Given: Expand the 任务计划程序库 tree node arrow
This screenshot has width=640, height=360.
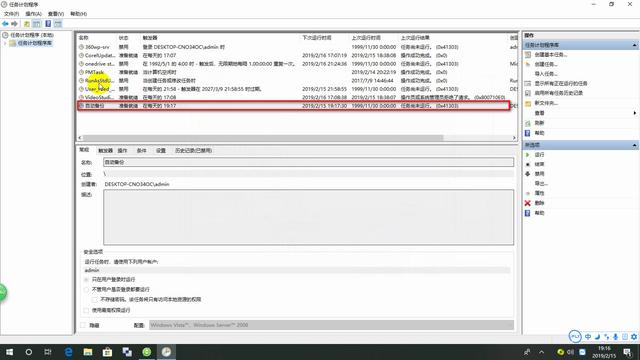Looking at the screenshot, I should coord(5,43).
